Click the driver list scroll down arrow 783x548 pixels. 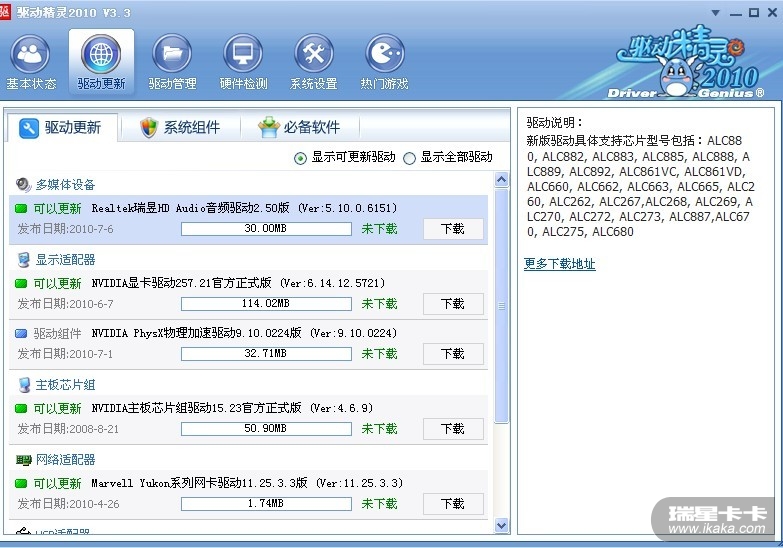coord(501,526)
